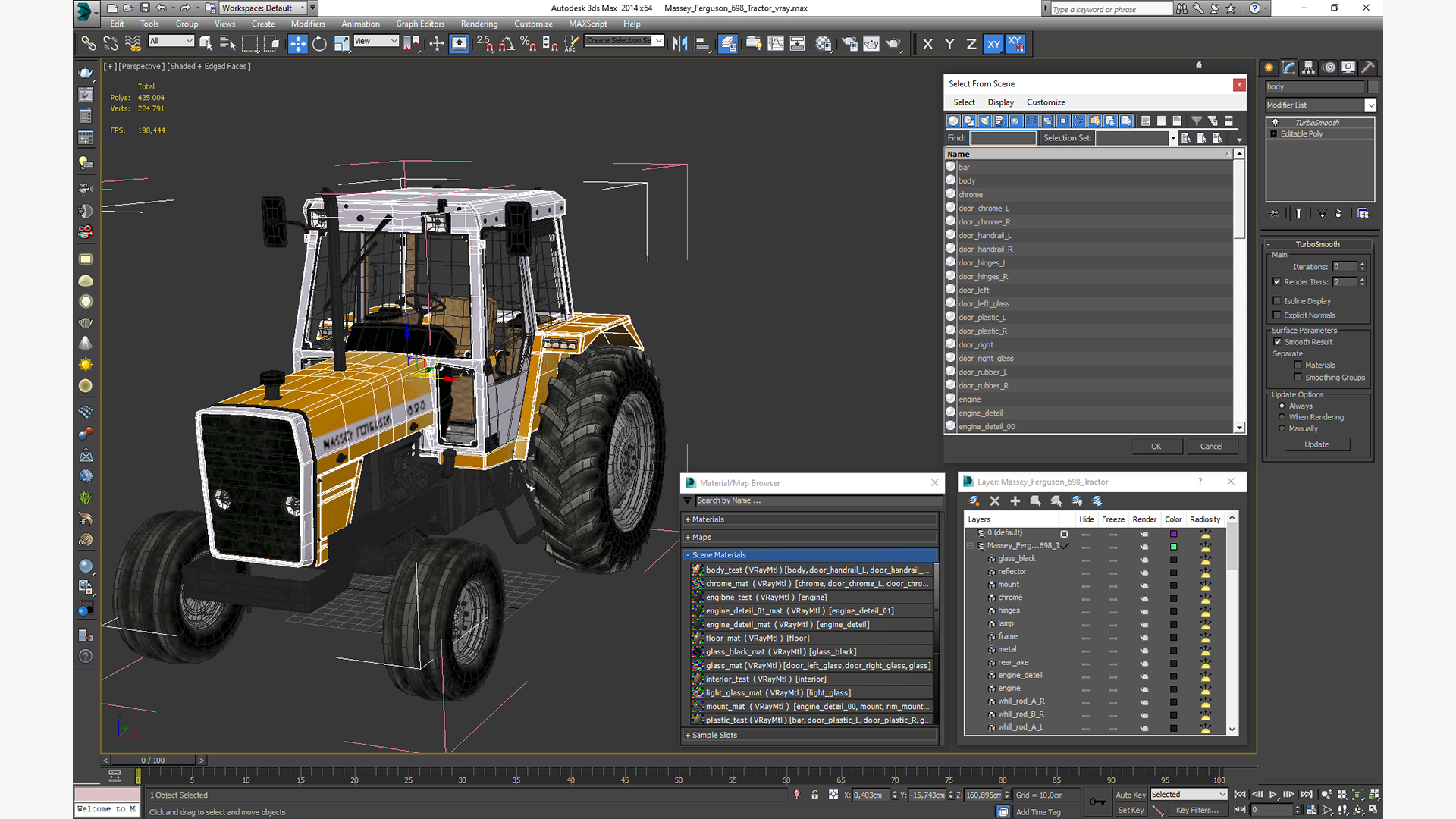The height and width of the screenshot is (819, 1456).
Task: Activate the Select and Move tool
Action: click(x=298, y=44)
